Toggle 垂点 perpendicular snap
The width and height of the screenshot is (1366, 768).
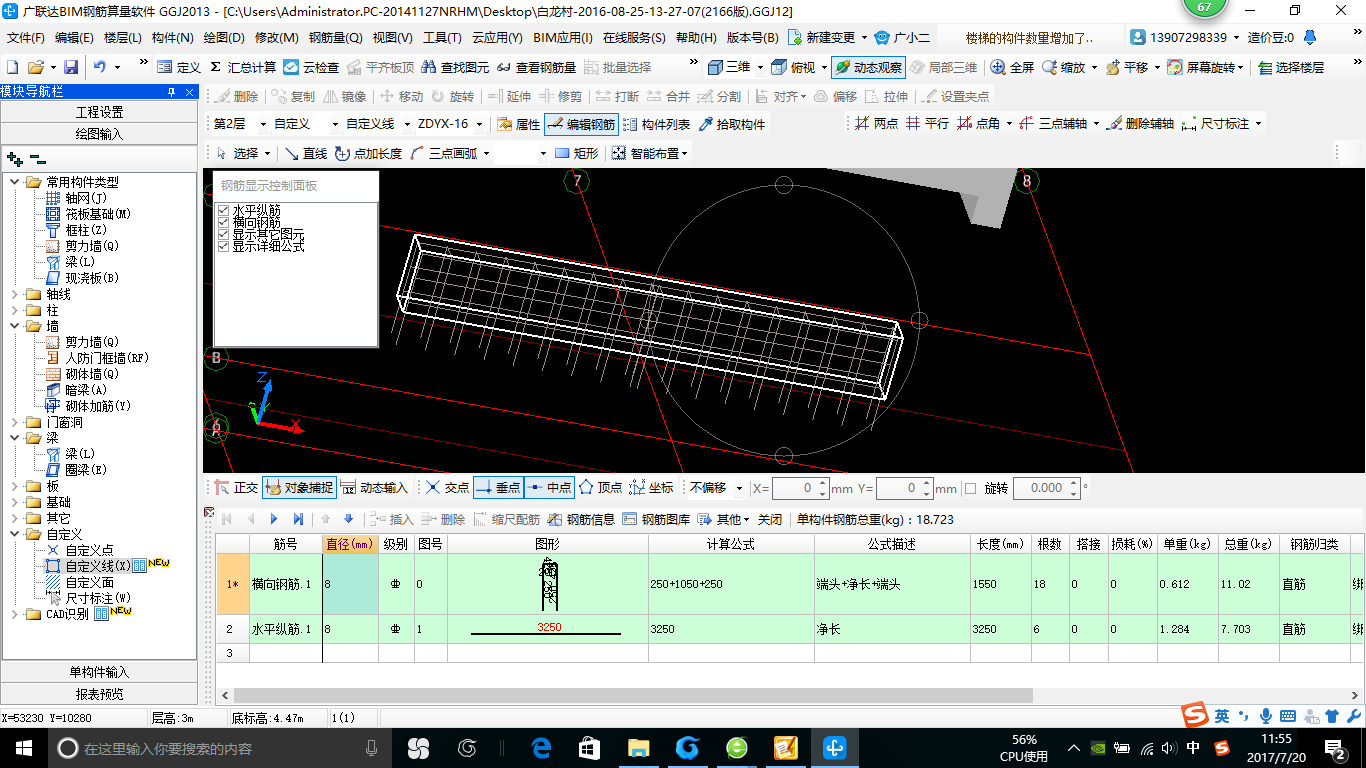point(498,488)
